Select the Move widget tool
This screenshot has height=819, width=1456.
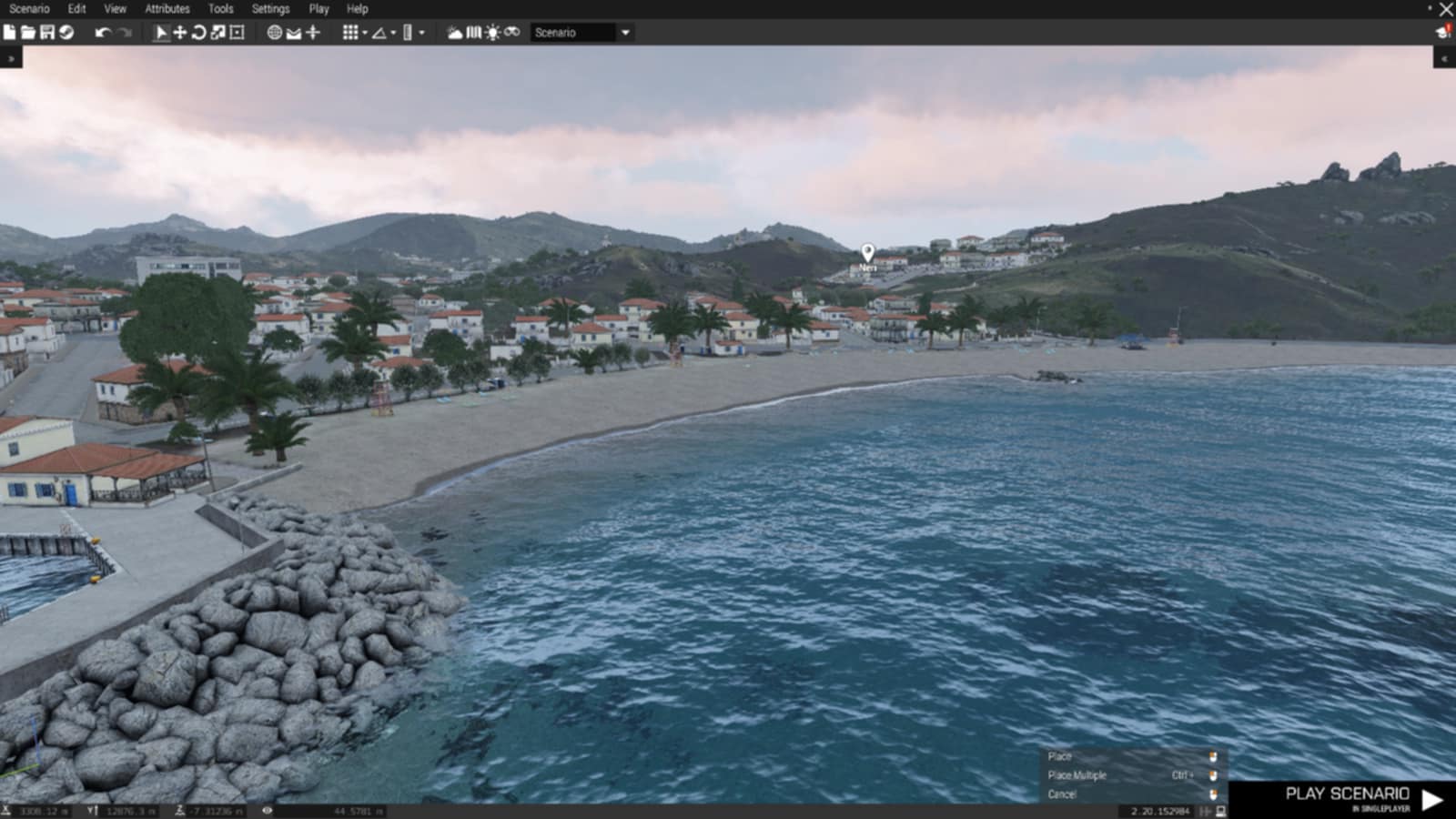point(180,32)
